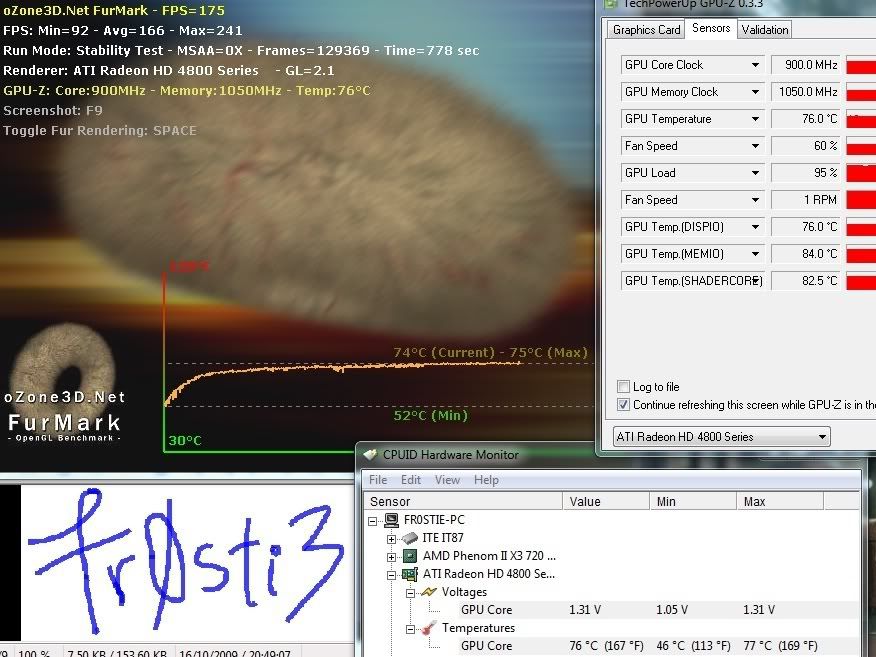Viewport: 876px width, 657px height.
Task: Collapse the FR0STIE-PC tree node
Action: (x=373, y=521)
